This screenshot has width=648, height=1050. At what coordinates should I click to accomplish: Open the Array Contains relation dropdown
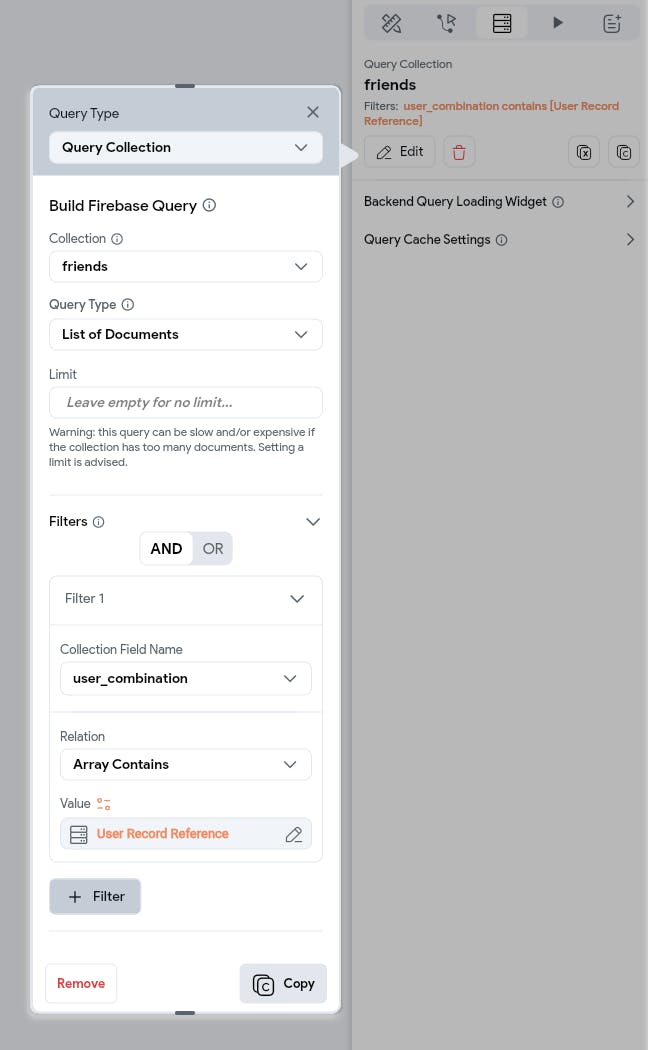pyautogui.click(x=186, y=764)
